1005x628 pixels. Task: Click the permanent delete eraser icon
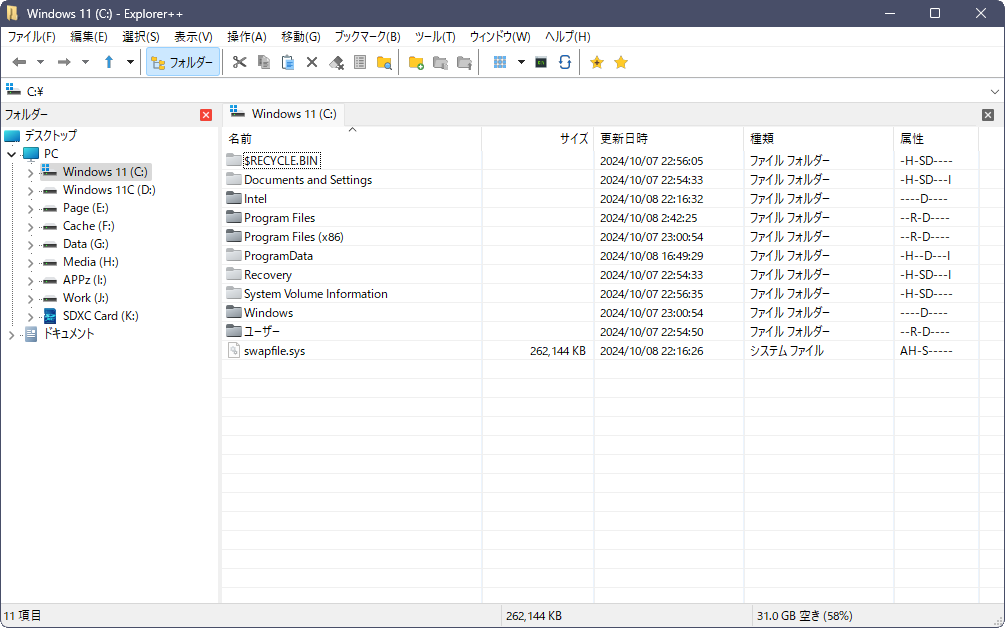pyautogui.click(x=336, y=62)
